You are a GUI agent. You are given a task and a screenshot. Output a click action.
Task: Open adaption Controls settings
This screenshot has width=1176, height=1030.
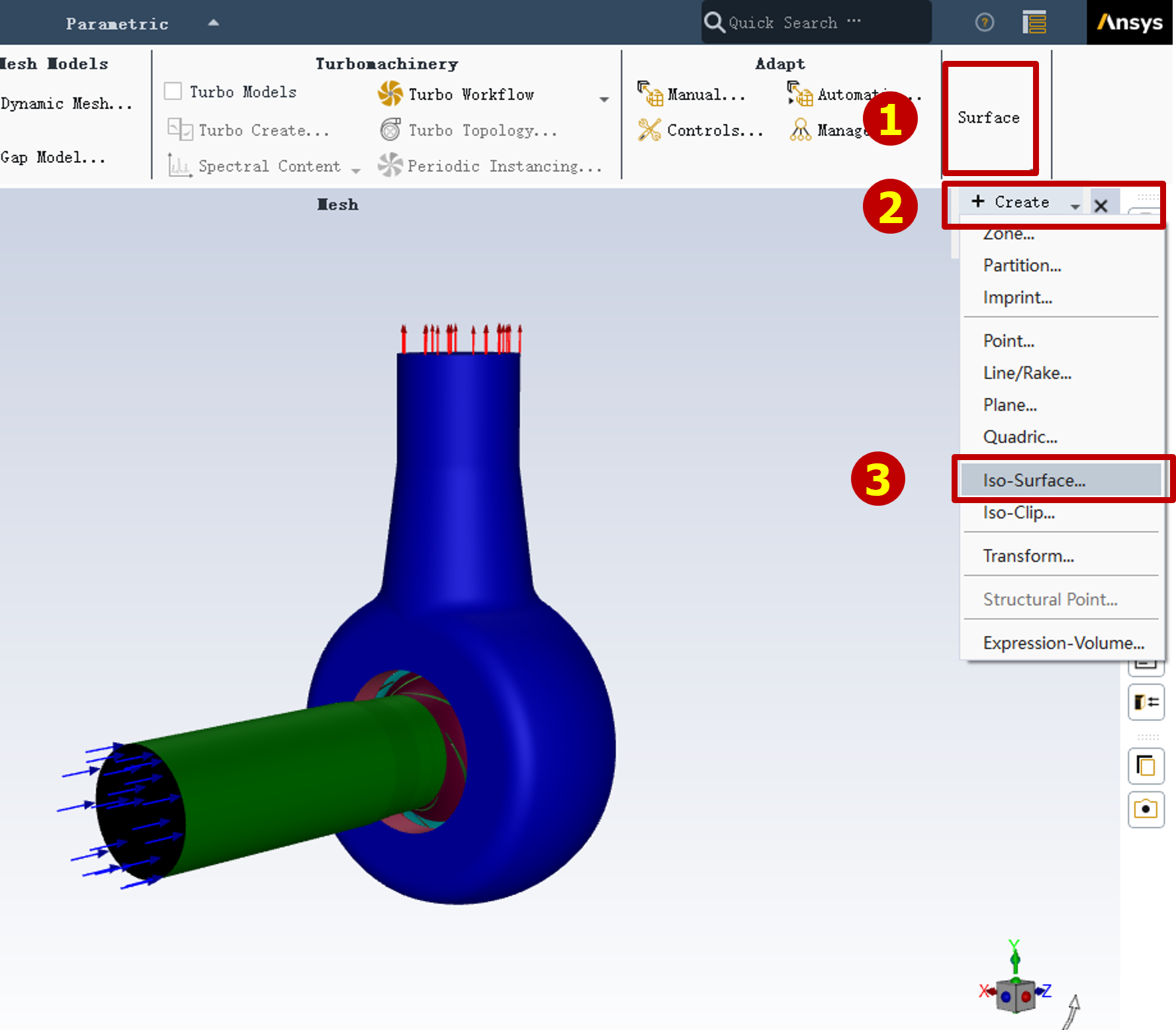[x=700, y=130]
